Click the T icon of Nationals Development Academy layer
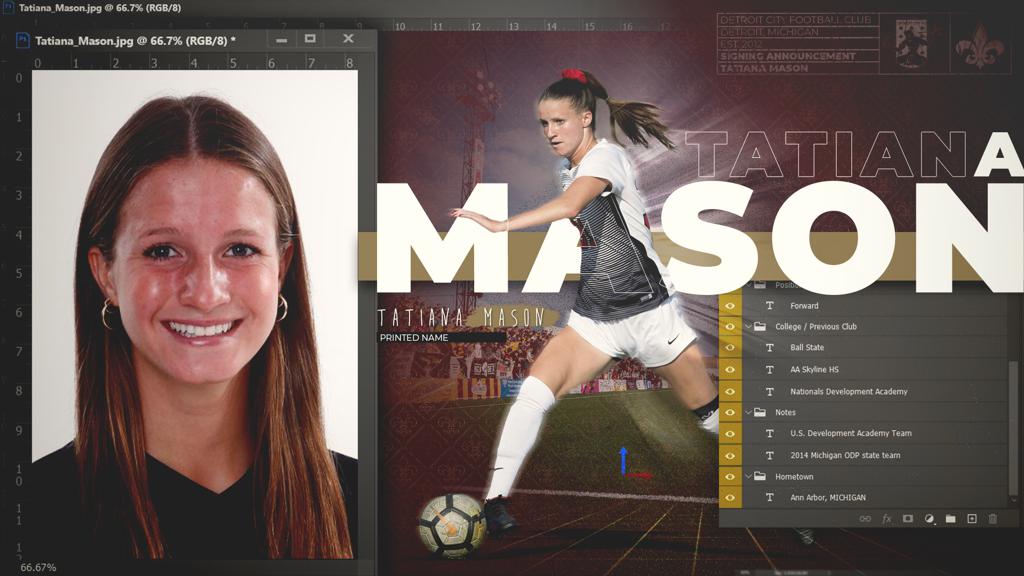The width and height of the screenshot is (1024, 576). (770, 392)
